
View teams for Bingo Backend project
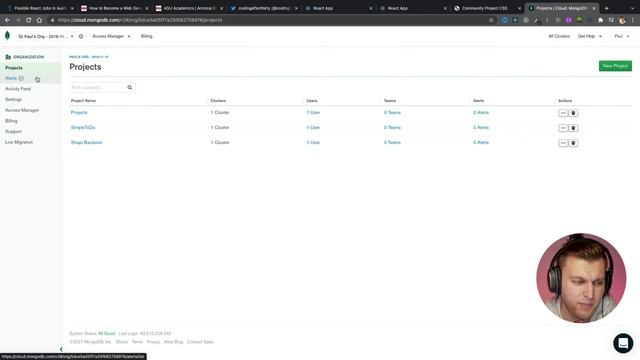(392, 142)
